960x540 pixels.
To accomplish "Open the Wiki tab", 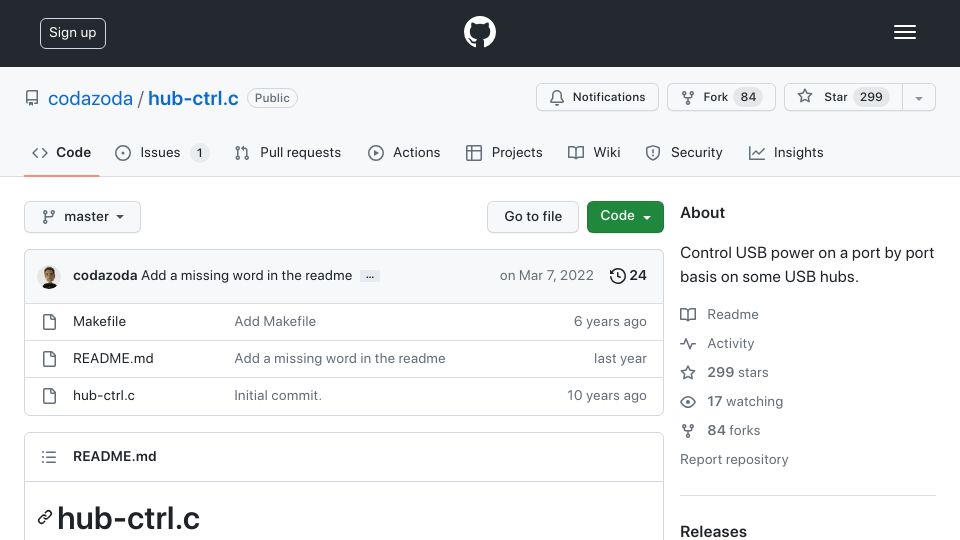I will click(594, 152).
